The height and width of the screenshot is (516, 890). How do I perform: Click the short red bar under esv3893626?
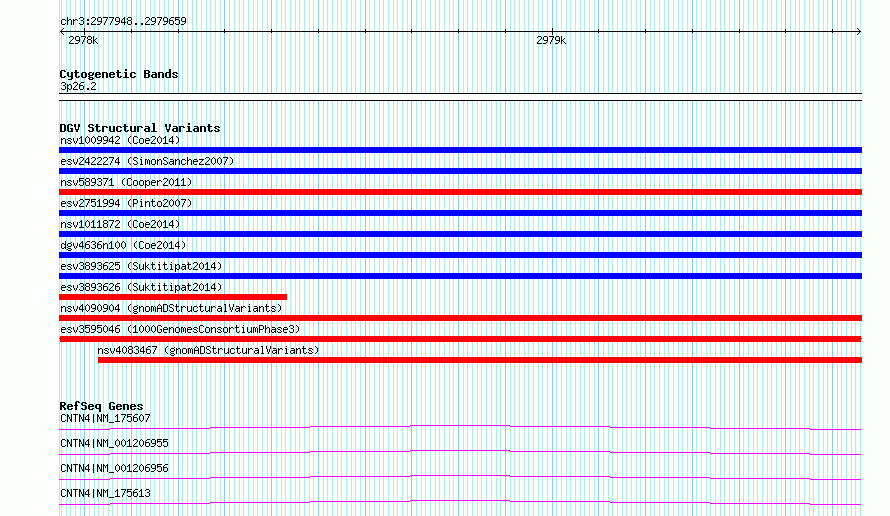click(173, 297)
